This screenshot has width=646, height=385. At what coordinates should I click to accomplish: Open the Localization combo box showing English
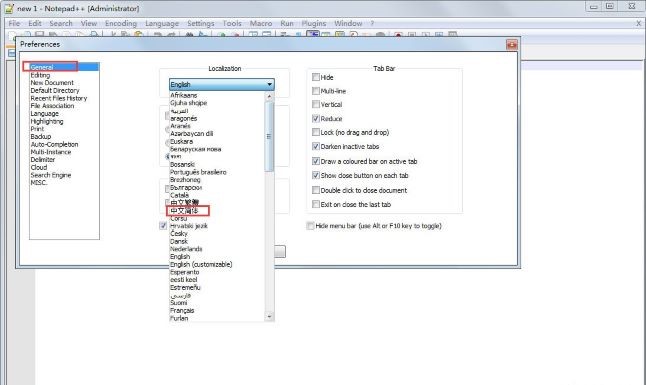[222, 85]
